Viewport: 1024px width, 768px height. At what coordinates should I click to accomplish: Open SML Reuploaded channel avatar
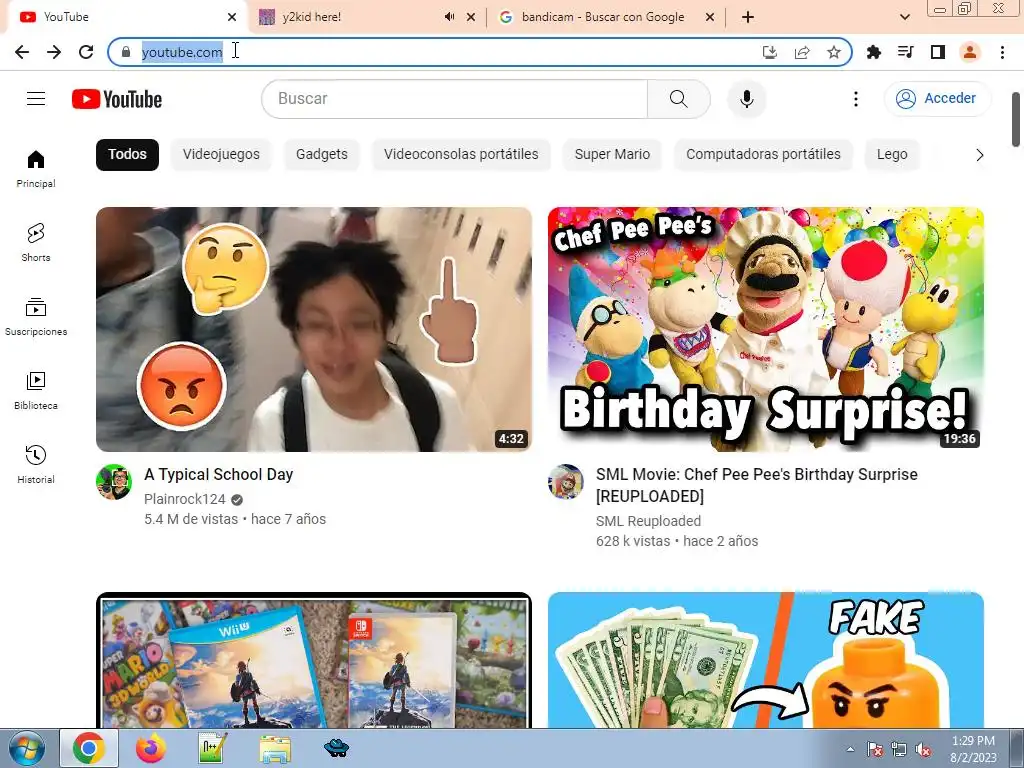click(566, 482)
